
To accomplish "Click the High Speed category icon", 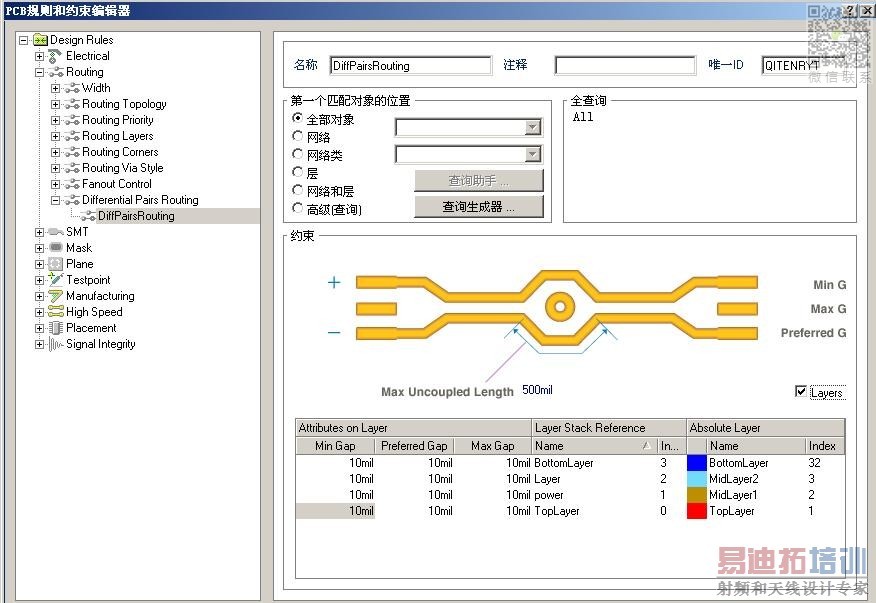I will (x=56, y=312).
